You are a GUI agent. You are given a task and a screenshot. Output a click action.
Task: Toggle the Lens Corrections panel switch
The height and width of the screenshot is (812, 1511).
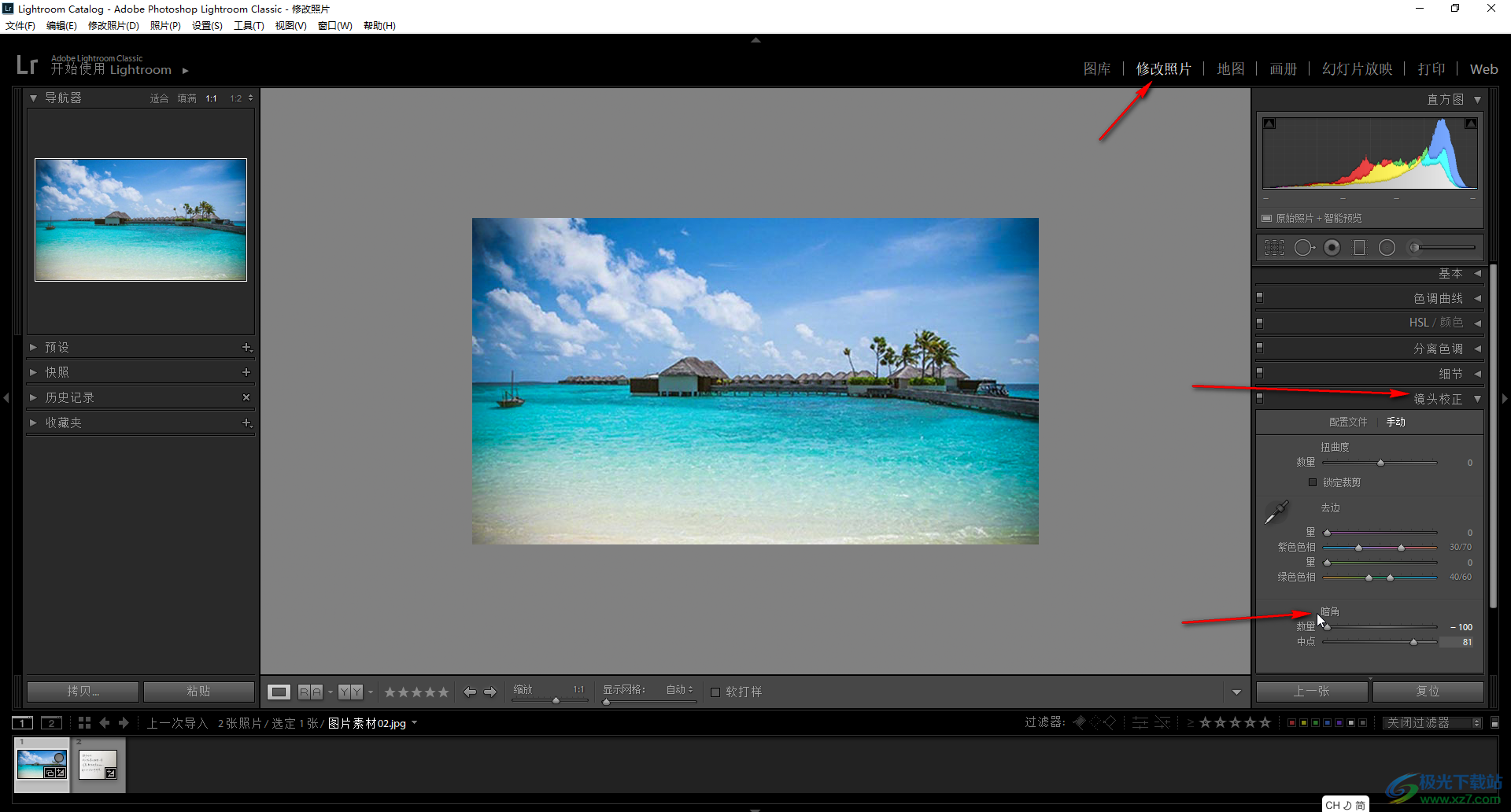1260,398
